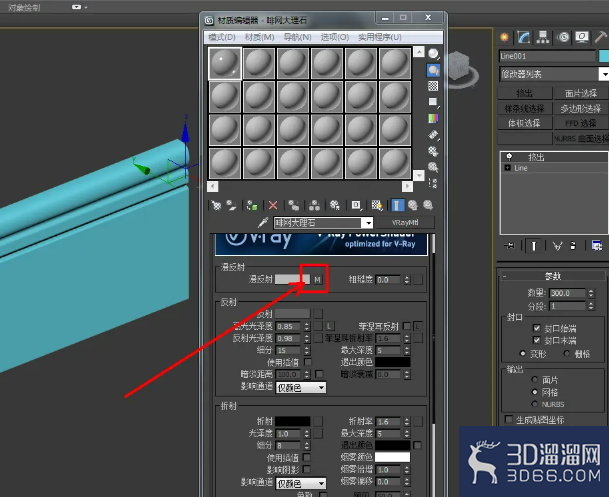The height and width of the screenshot is (497, 609).
Task: Click the Put to Library icon
Action: (334, 205)
